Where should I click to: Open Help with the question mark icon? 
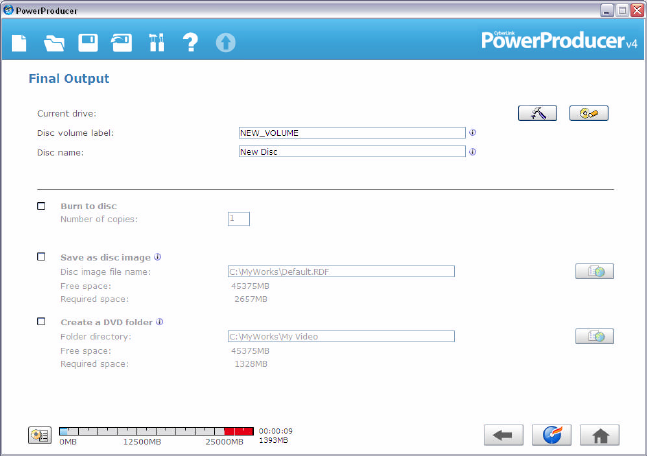pos(190,43)
